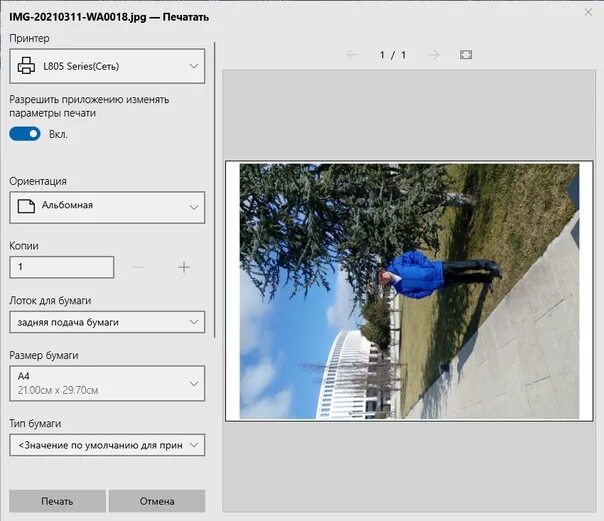Click the Размер бумаги label
The height and width of the screenshot is (521, 604).
[44, 355]
